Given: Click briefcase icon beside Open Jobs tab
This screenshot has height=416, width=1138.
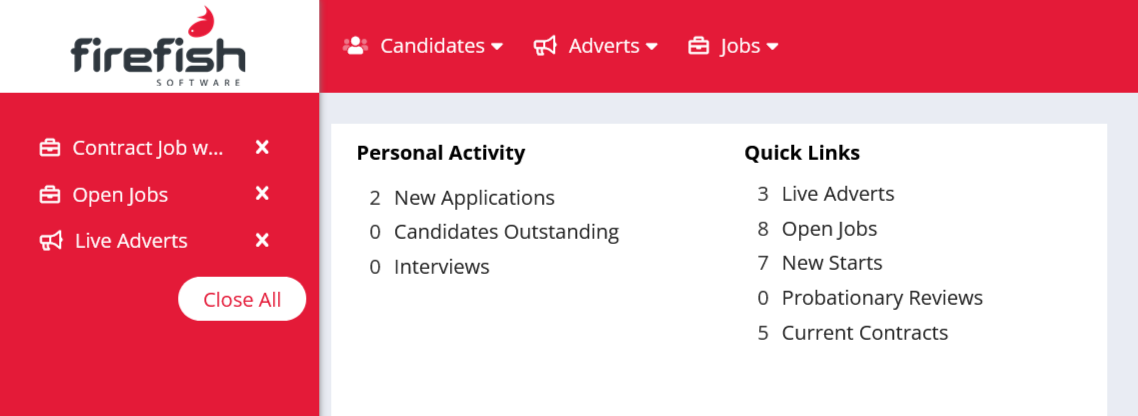Looking at the screenshot, I should (x=49, y=195).
